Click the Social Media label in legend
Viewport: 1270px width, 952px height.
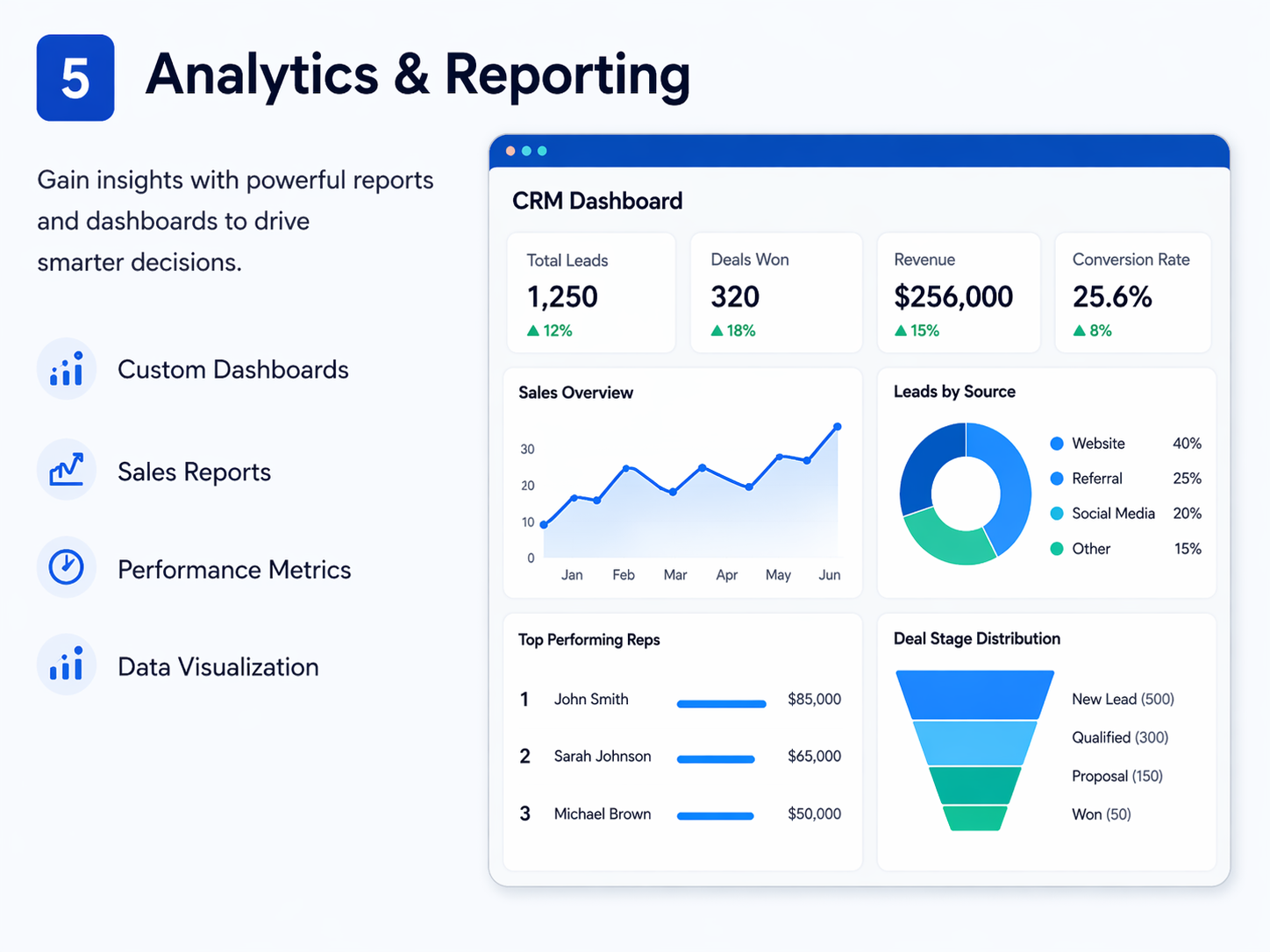[1113, 514]
